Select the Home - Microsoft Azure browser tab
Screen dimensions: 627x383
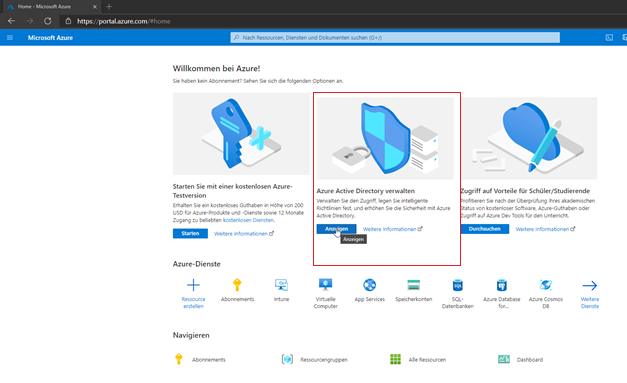pos(52,6)
